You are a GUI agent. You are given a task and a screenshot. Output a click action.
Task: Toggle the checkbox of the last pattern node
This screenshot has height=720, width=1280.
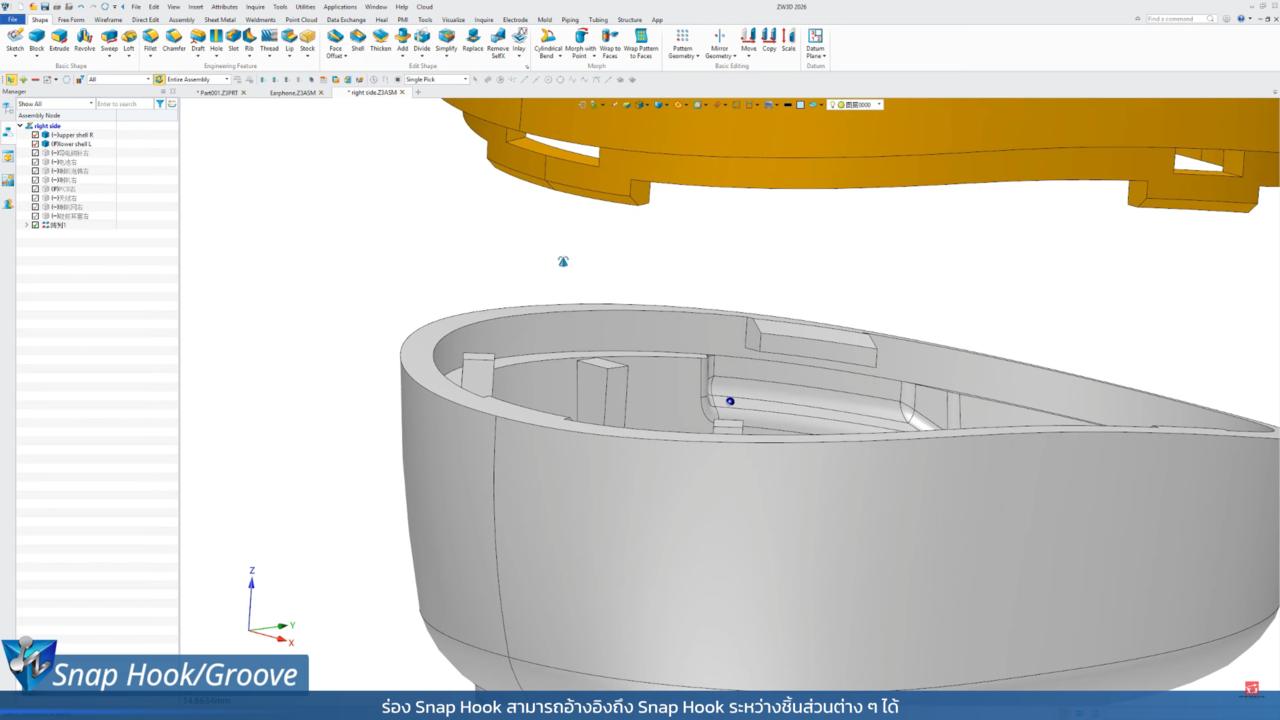point(35,225)
